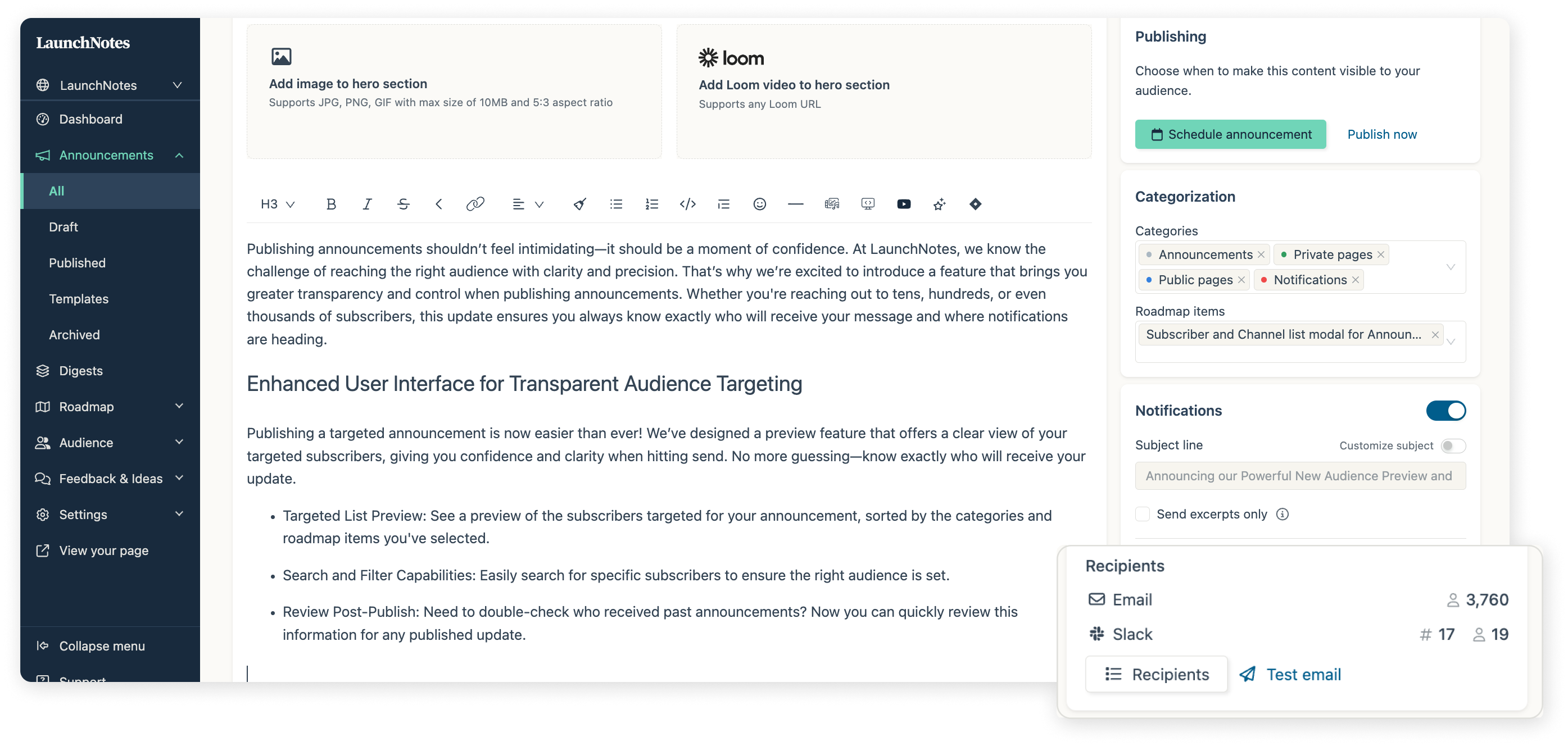Insert a code block
Image resolution: width=1568 pixels, height=746 pixels.
click(688, 204)
